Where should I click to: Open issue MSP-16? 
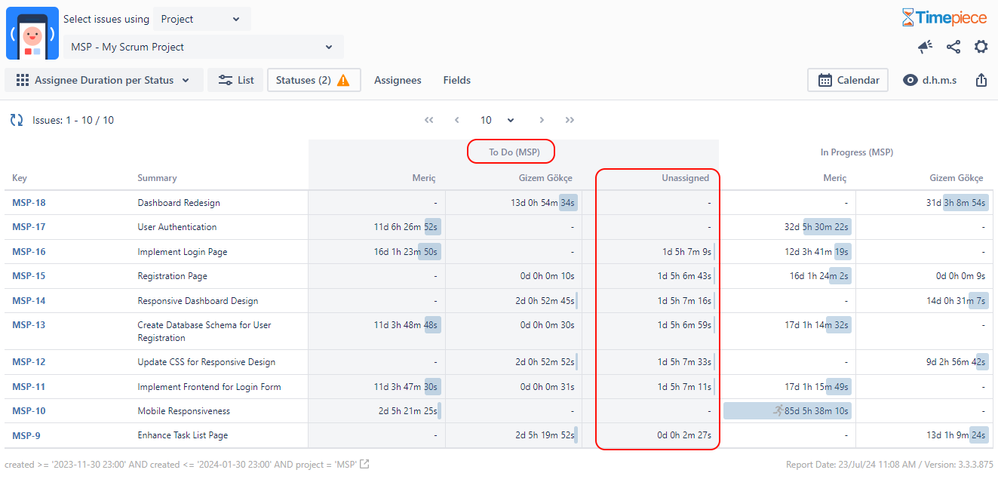coord(29,252)
